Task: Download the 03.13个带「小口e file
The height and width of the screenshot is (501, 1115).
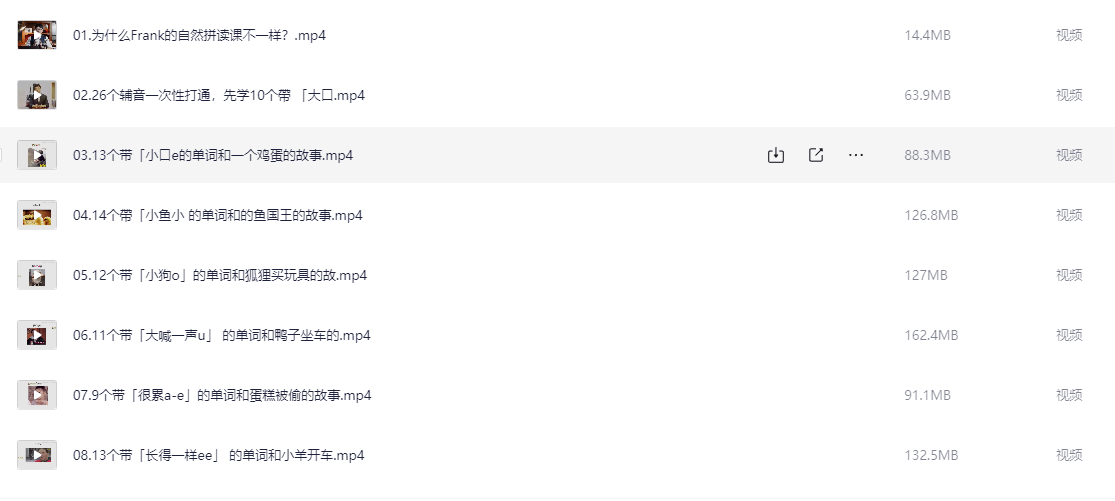Action: 776,155
